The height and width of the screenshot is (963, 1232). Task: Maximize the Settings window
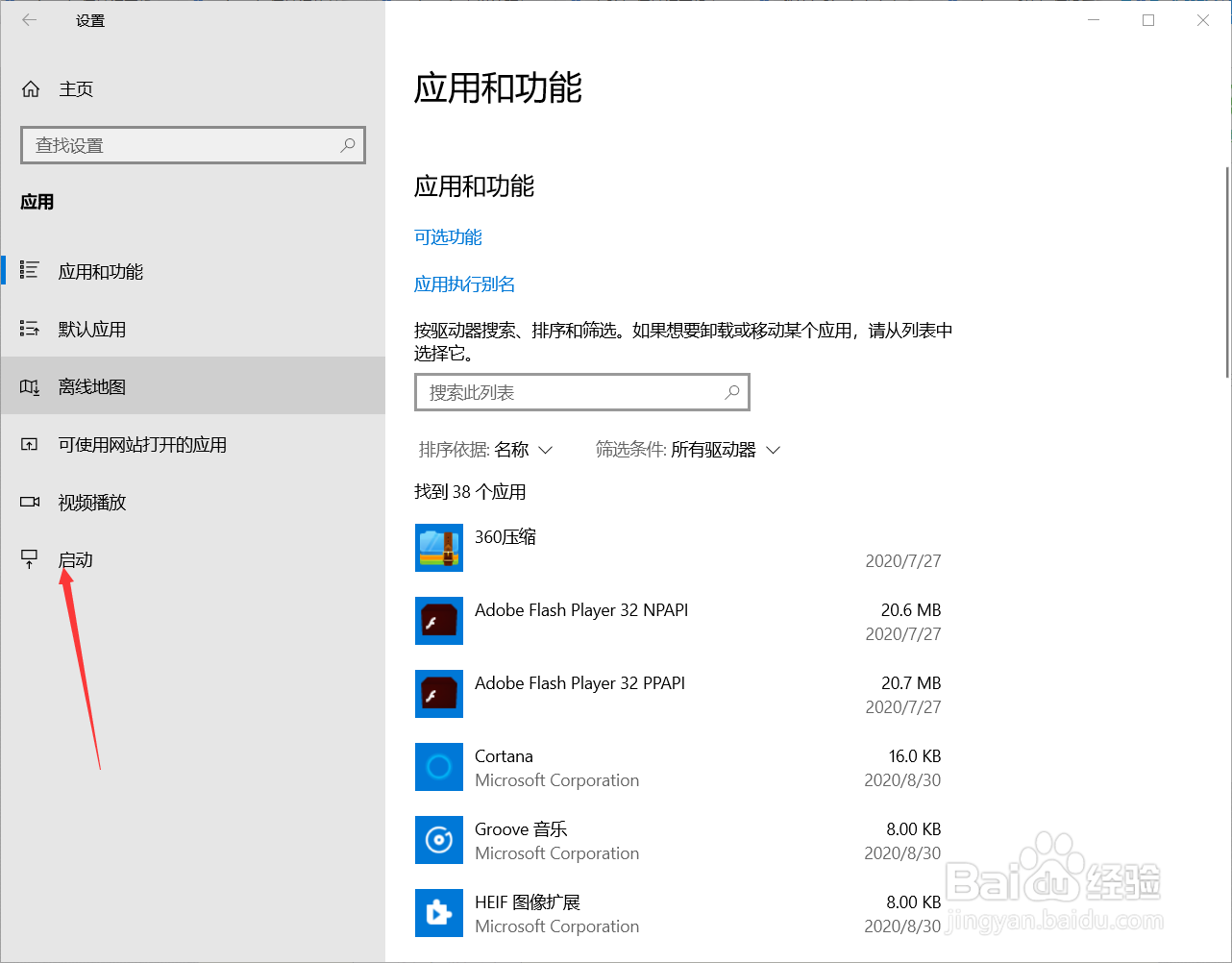point(1148,20)
